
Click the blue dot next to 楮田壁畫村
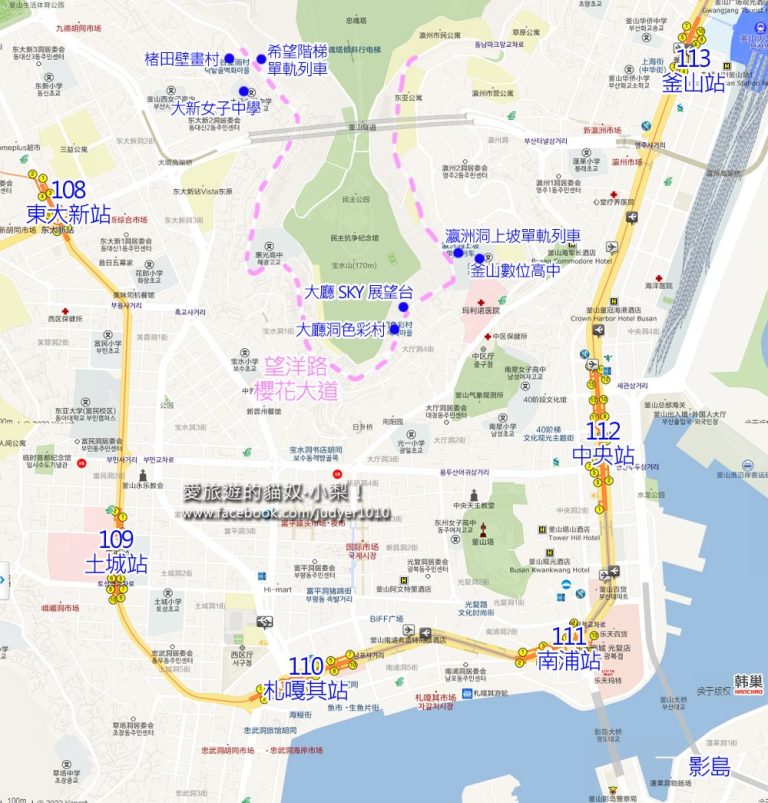click(x=229, y=58)
